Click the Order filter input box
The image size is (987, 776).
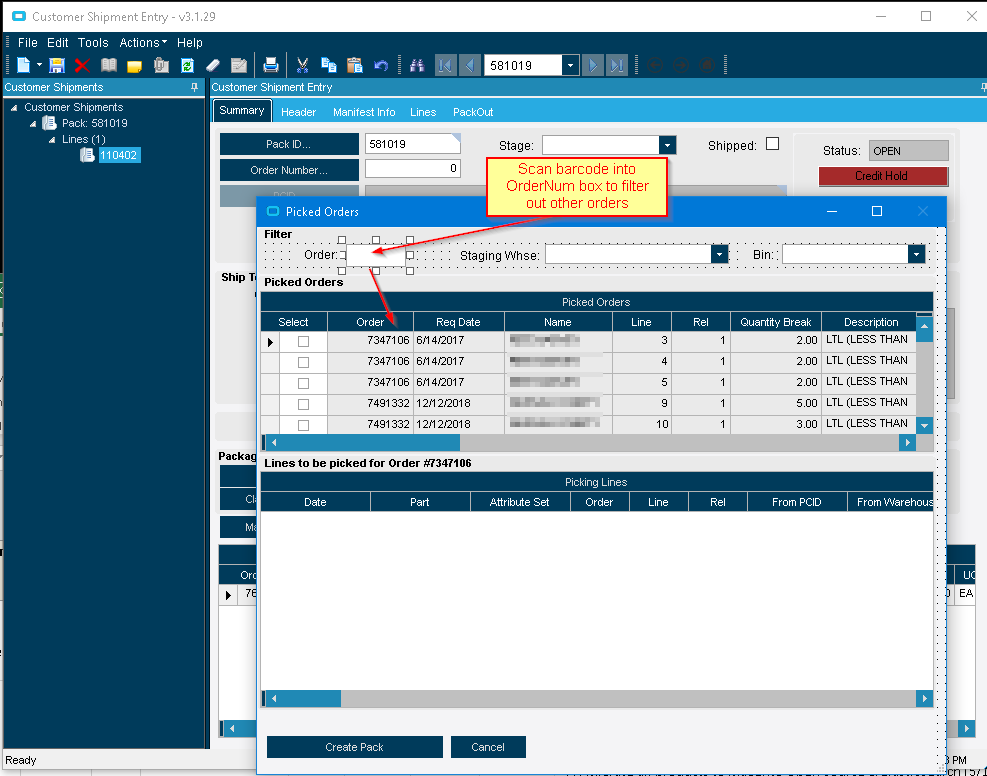(x=376, y=255)
